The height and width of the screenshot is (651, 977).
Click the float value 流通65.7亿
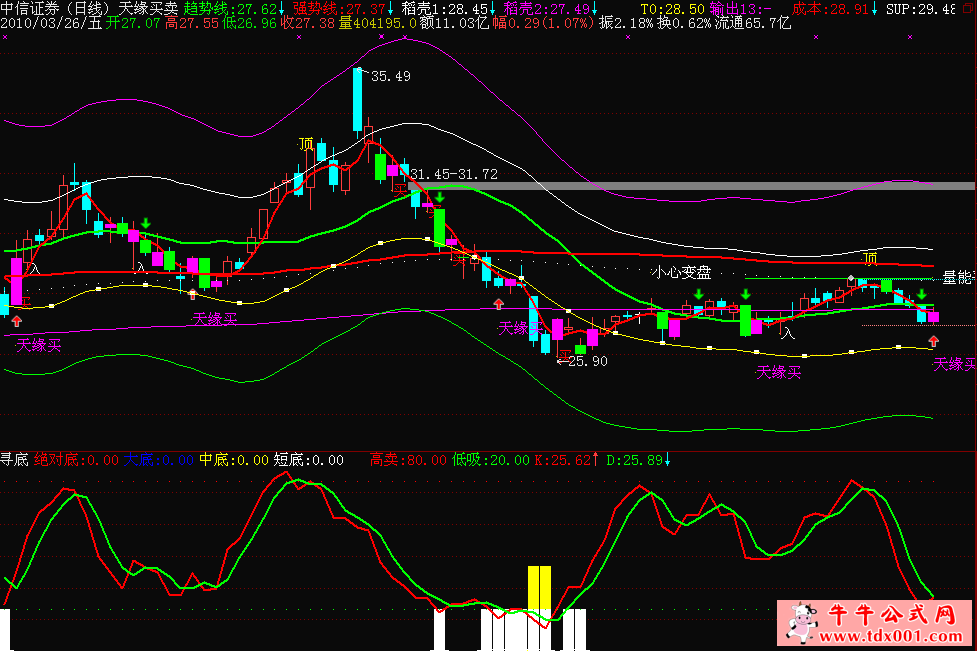[753, 24]
